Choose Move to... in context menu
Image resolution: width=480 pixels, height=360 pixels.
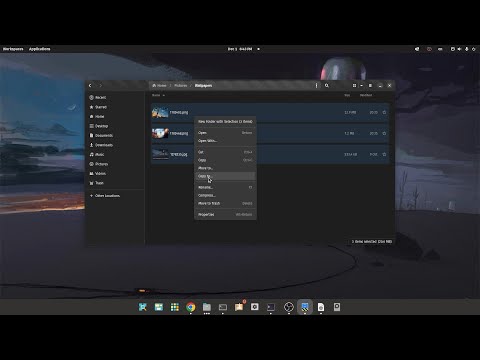225,168
